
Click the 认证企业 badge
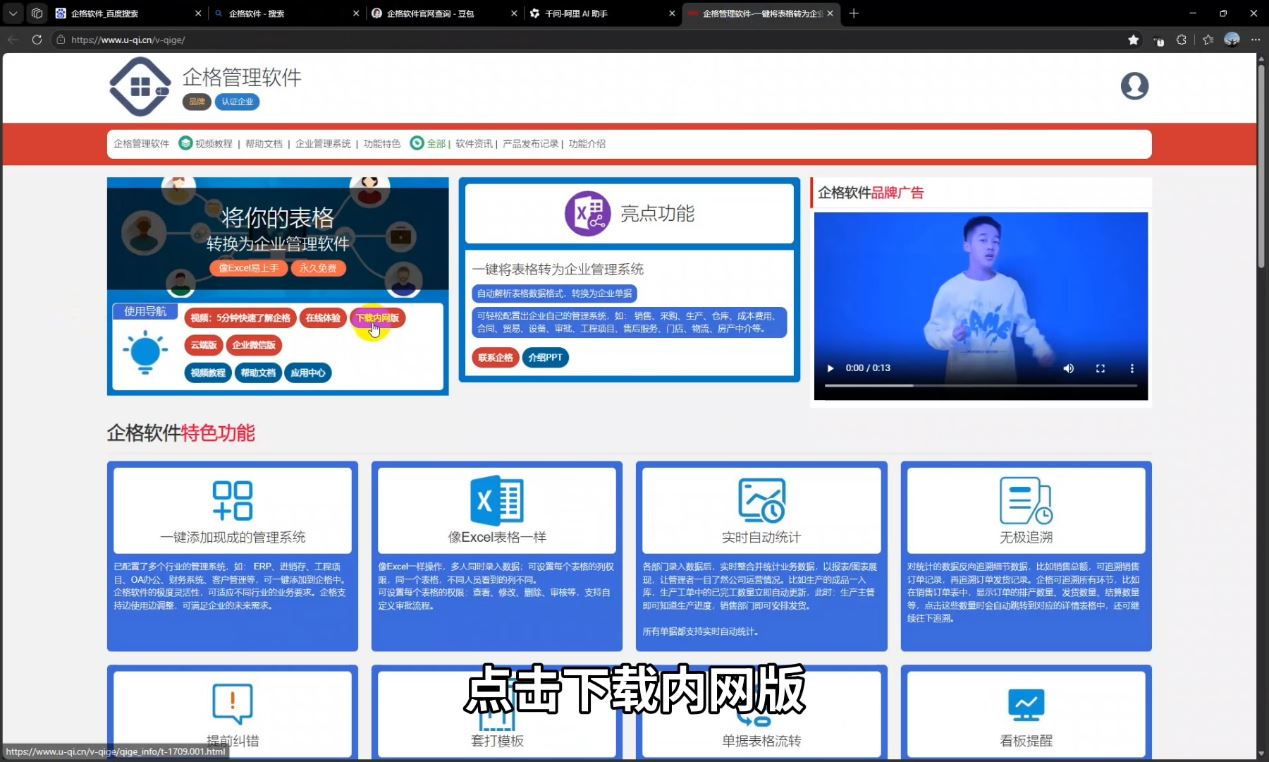[x=237, y=101]
